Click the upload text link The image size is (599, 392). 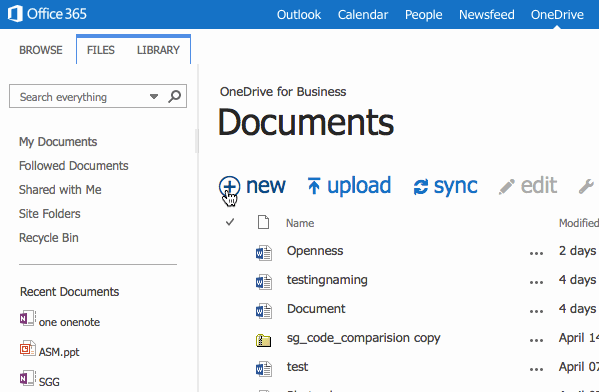(x=359, y=186)
